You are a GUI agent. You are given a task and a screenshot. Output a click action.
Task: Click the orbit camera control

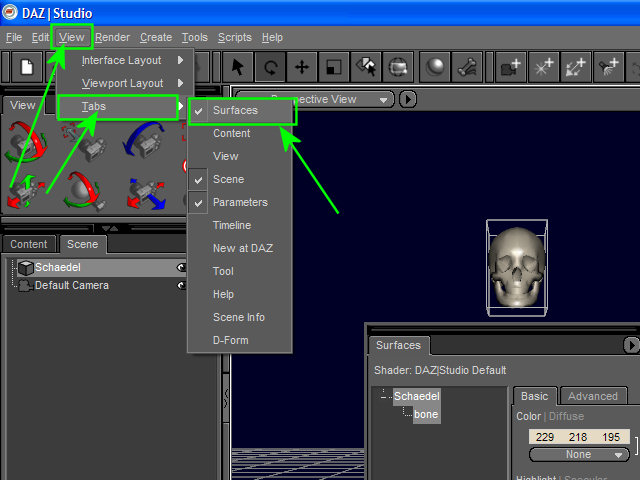pyautogui.click(x=27, y=142)
